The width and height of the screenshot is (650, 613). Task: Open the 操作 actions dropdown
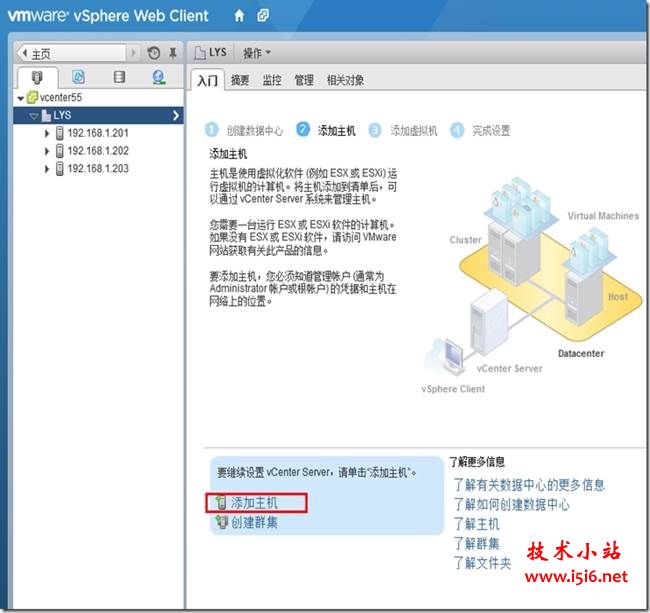257,53
